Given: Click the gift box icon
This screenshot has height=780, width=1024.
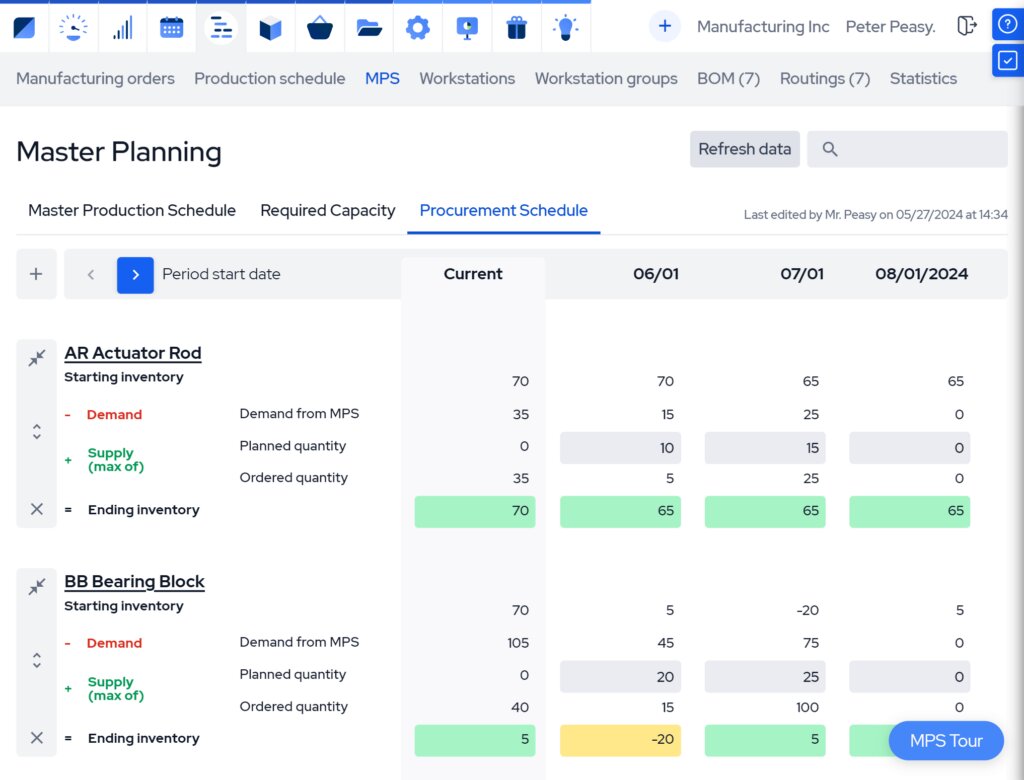Looking at the screenshot, I should (x=516, y=28).
